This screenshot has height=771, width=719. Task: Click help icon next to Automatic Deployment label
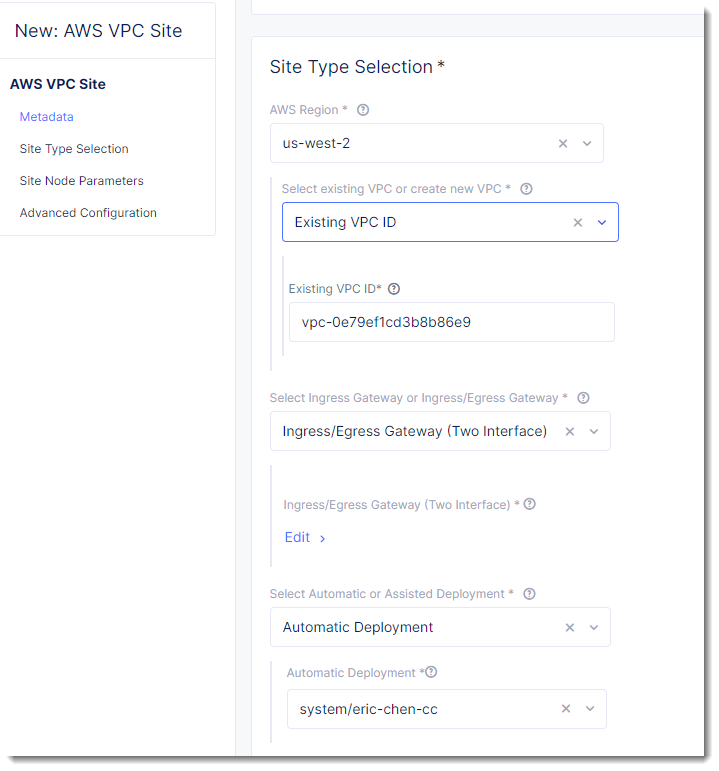click(x=432, y=673)
